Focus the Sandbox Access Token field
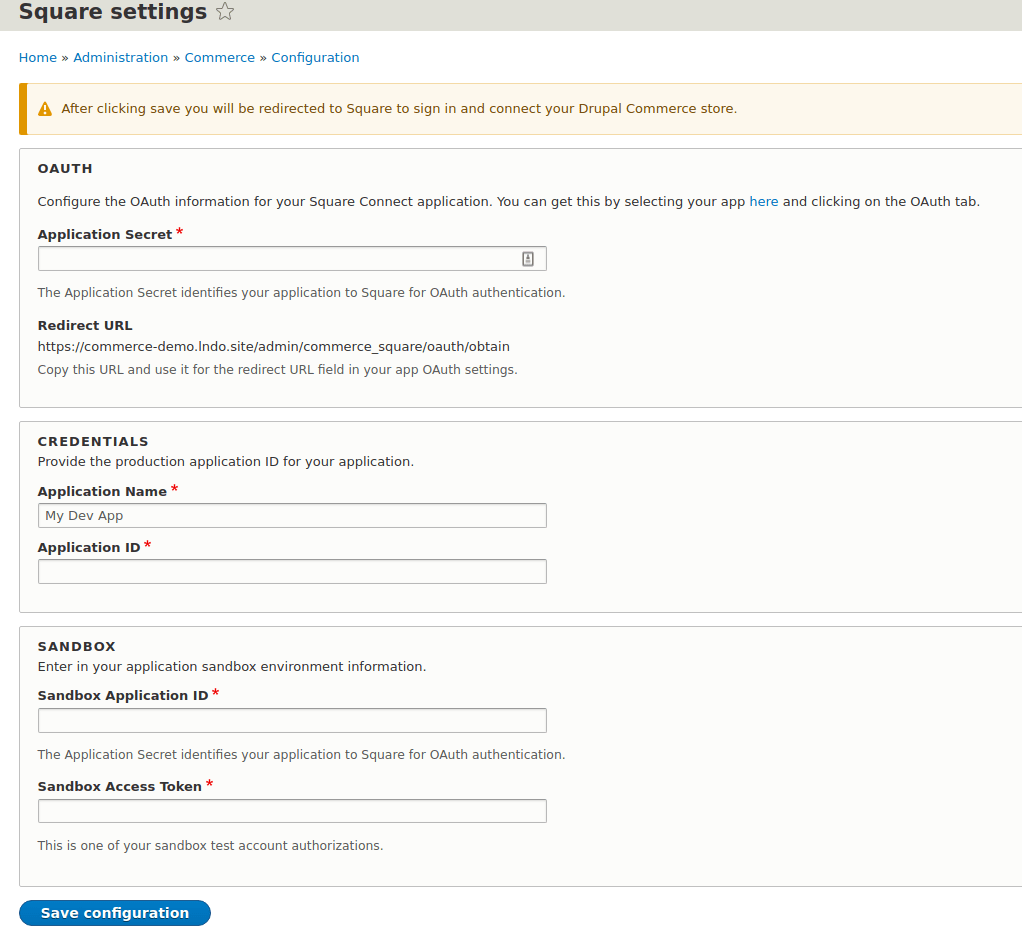Image resolution: width=1022 pixels, height=949 pixels. point(290,811)
